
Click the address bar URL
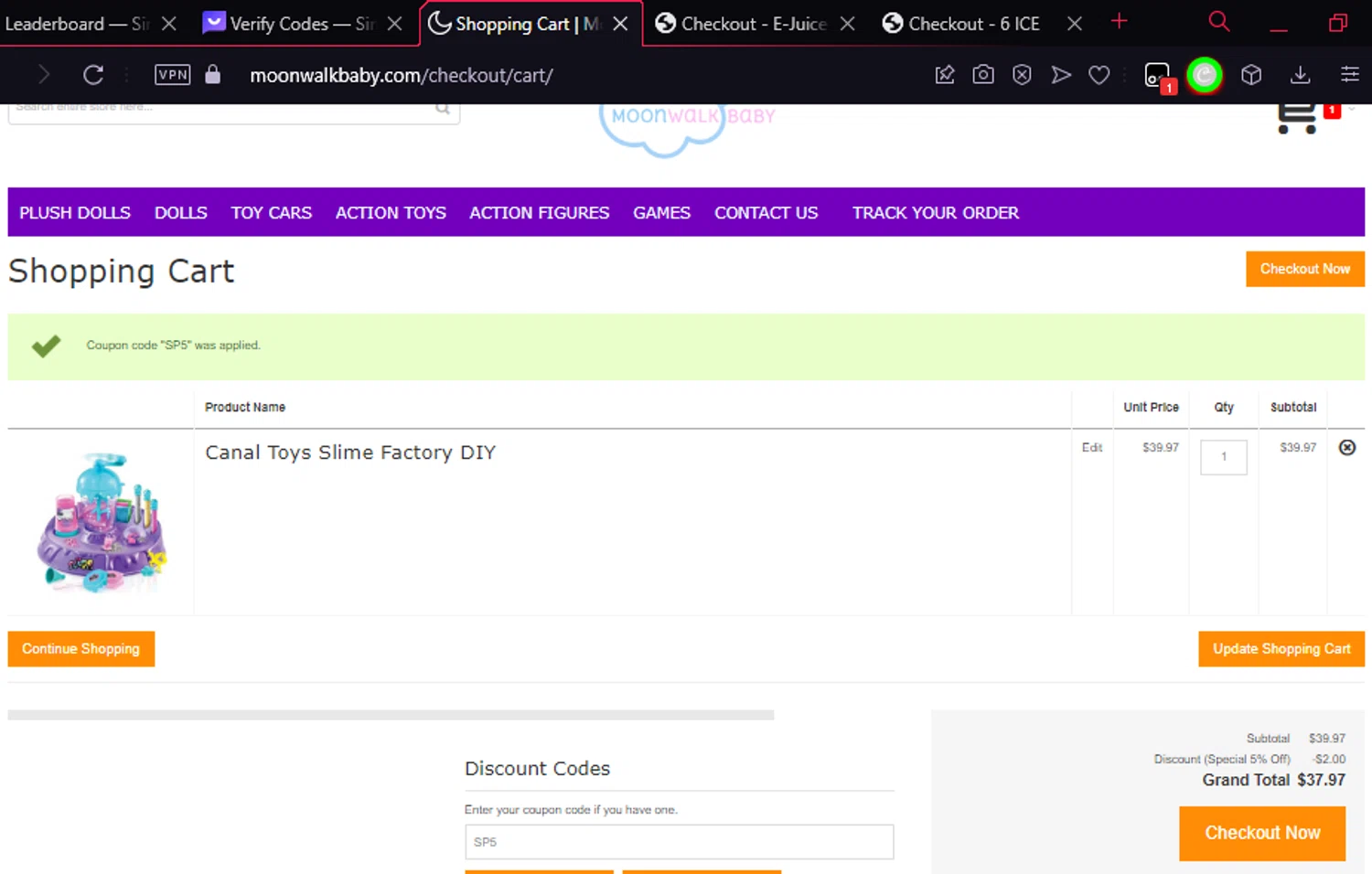point(402,75)
